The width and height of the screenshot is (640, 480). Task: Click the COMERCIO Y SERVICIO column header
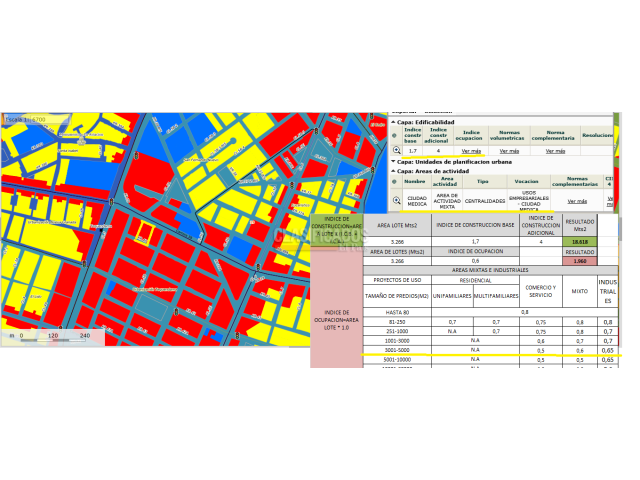pos(541,291)
